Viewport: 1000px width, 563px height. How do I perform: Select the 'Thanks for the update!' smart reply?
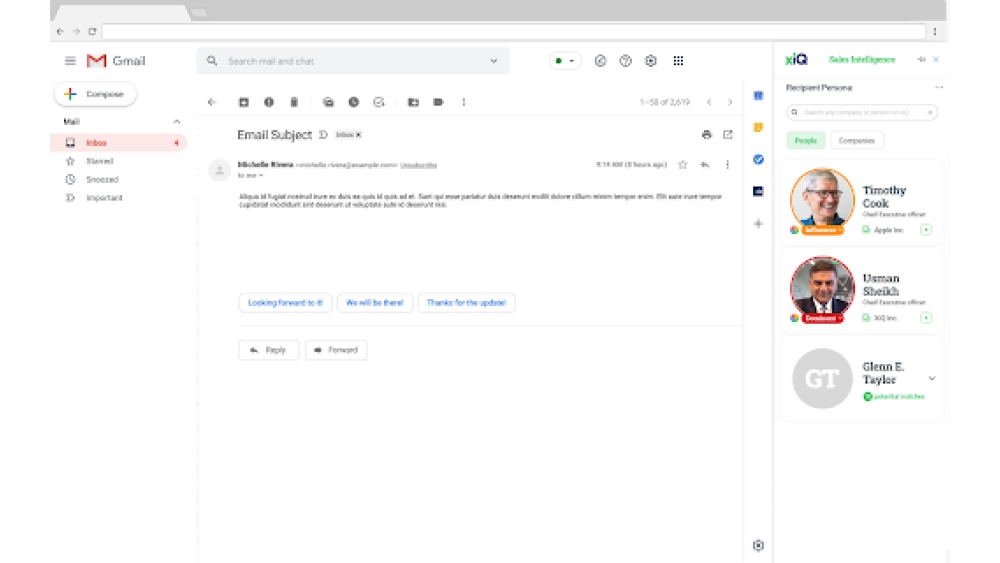click(x=466, y=303)
